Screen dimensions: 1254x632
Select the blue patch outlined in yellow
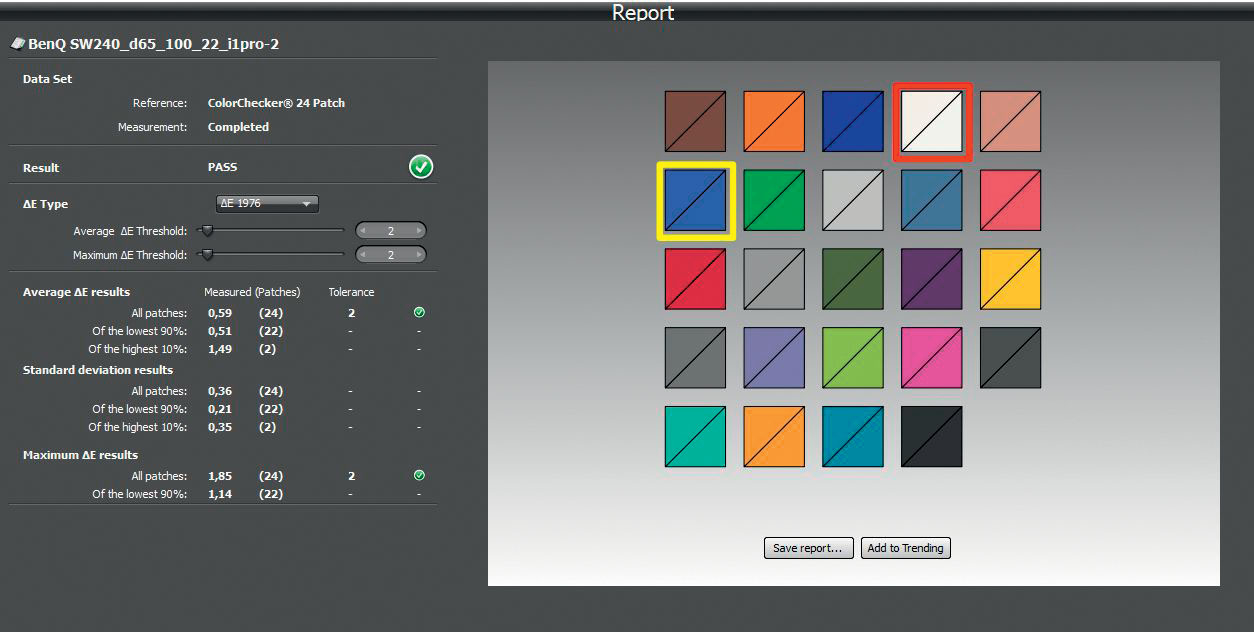point(696,201)
